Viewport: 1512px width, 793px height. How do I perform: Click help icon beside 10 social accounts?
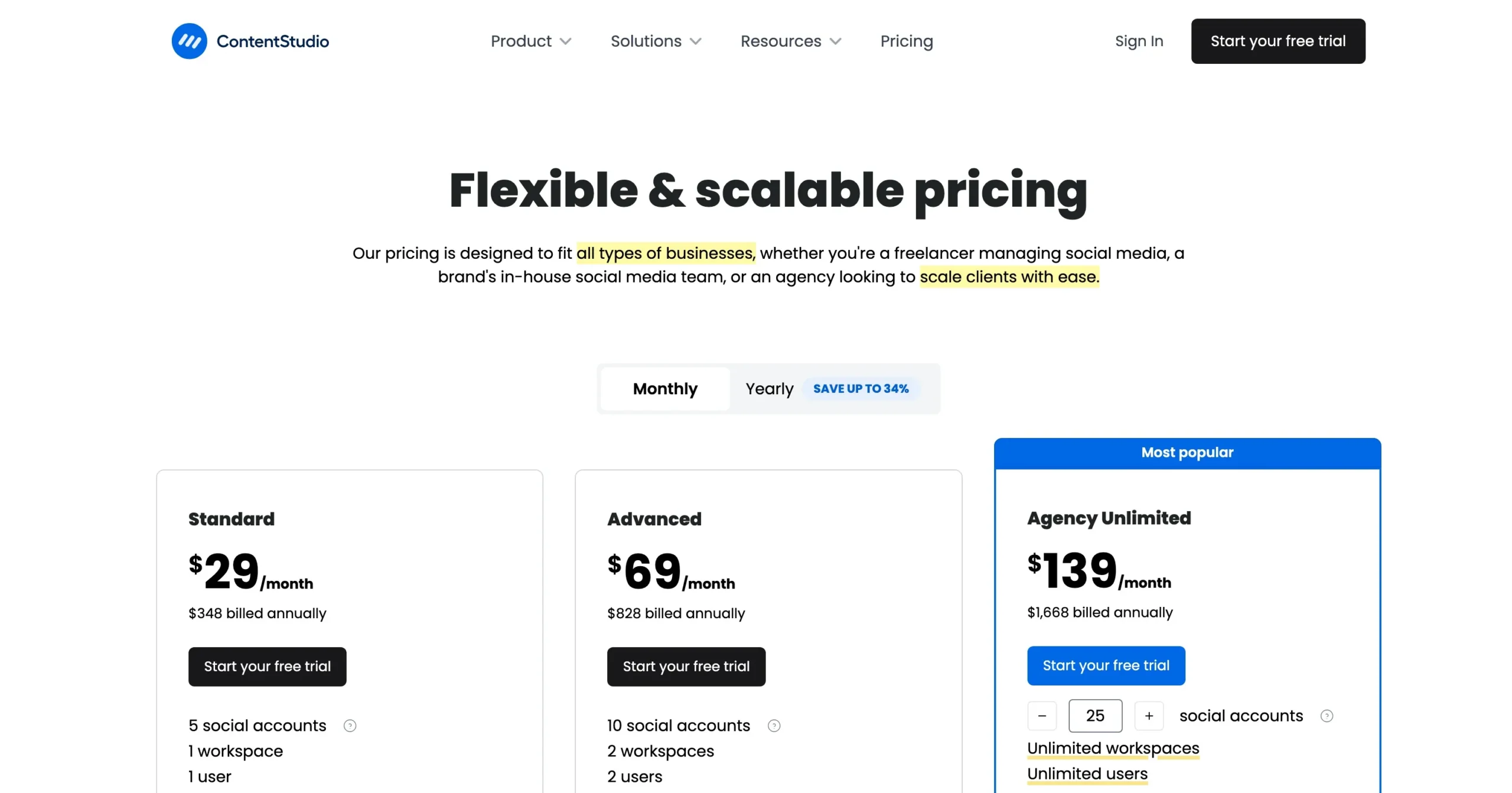point(774,726)
